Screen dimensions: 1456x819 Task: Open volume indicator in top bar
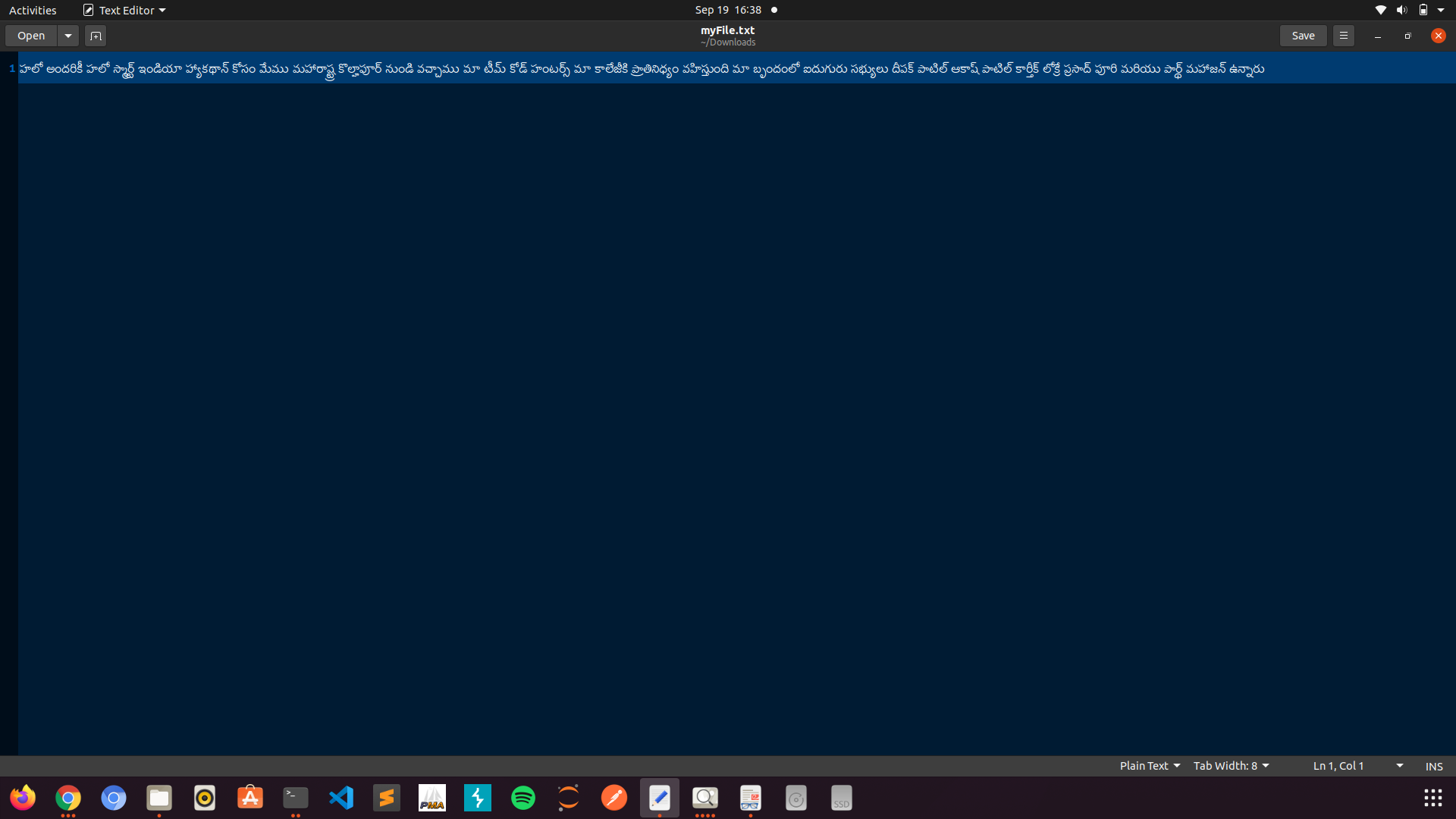click(1402, 10)
